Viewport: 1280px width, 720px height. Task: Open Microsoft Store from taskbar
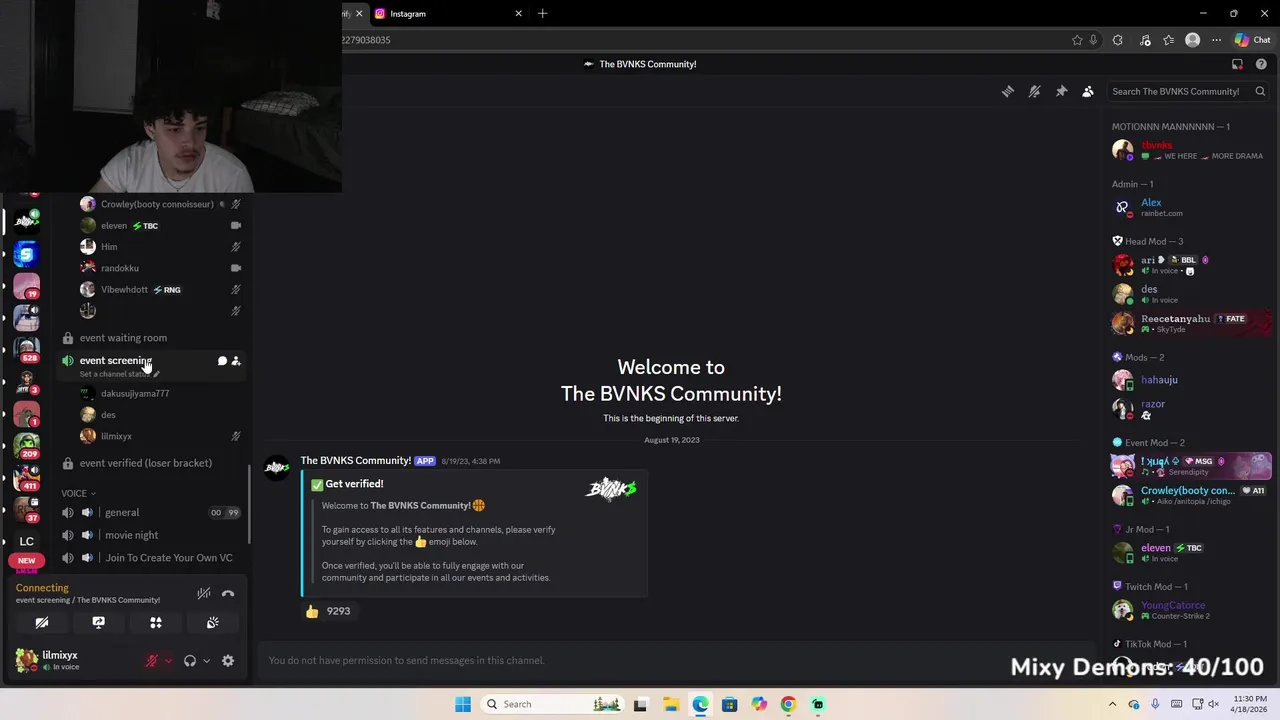point(730,704)
